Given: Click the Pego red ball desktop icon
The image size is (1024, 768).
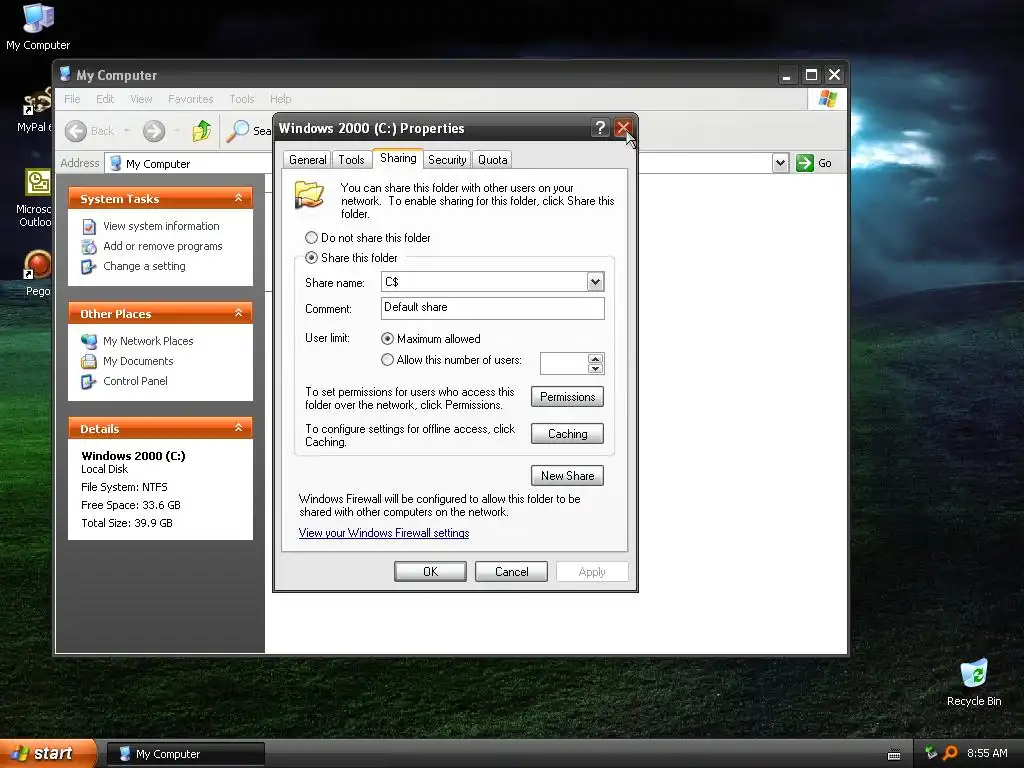Looking at the screenshot, I should [37, 265].
